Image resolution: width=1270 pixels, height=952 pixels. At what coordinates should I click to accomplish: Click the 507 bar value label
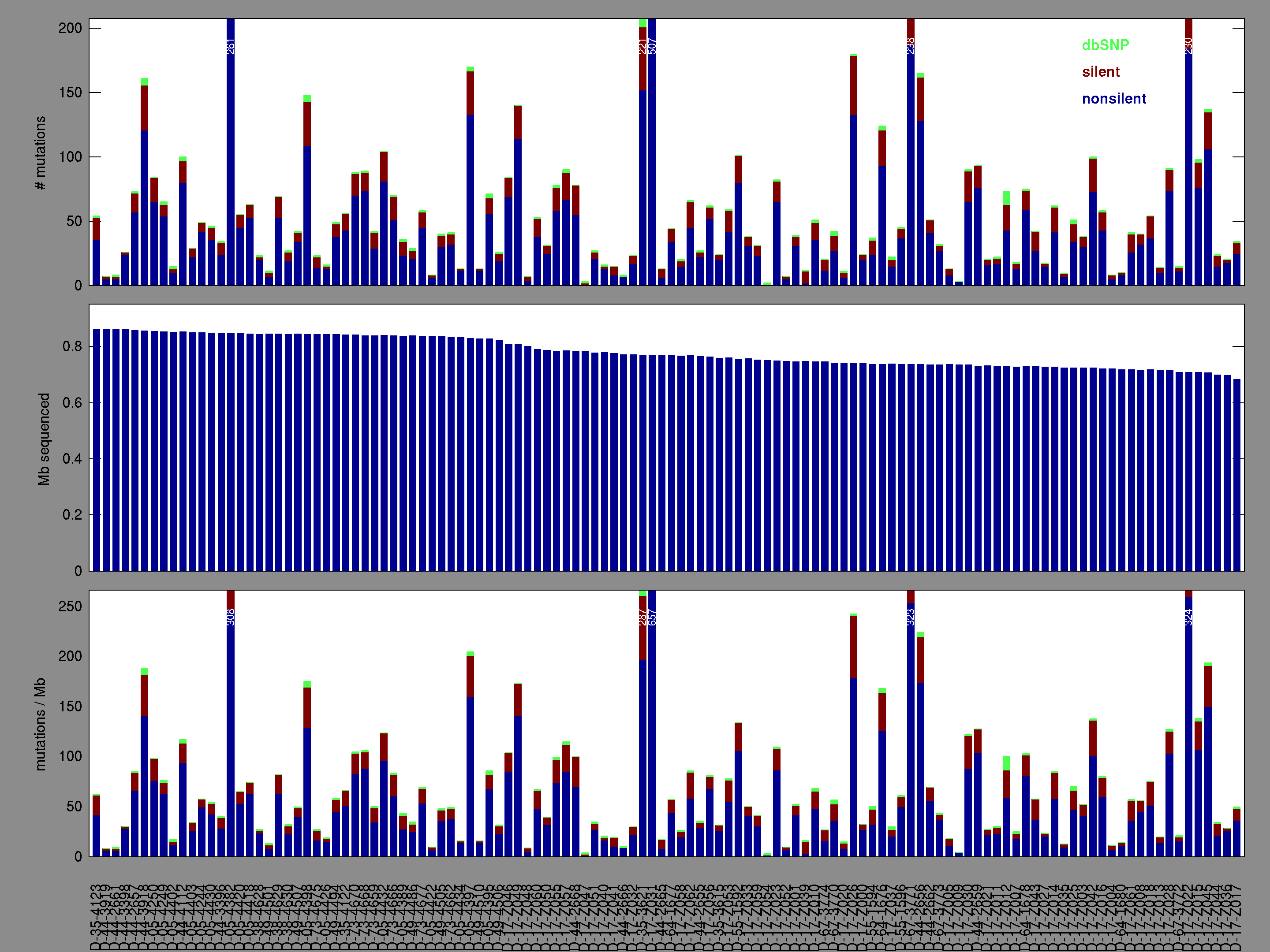pyautogui.click(x=652, y=46)
